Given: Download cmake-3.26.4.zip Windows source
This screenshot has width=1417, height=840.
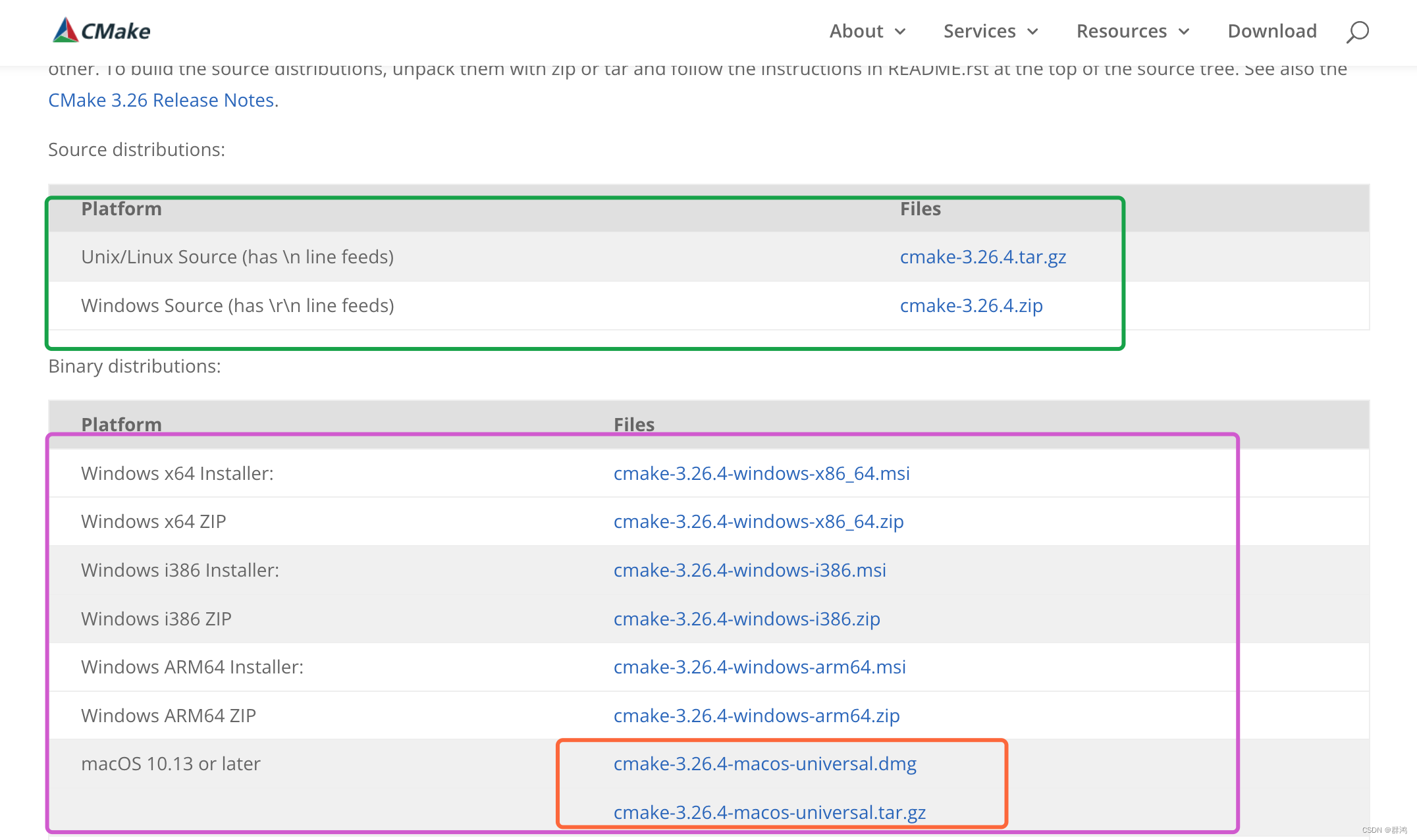Looking at the screenshot, I should pyautogui.click(x=971, y=305).
